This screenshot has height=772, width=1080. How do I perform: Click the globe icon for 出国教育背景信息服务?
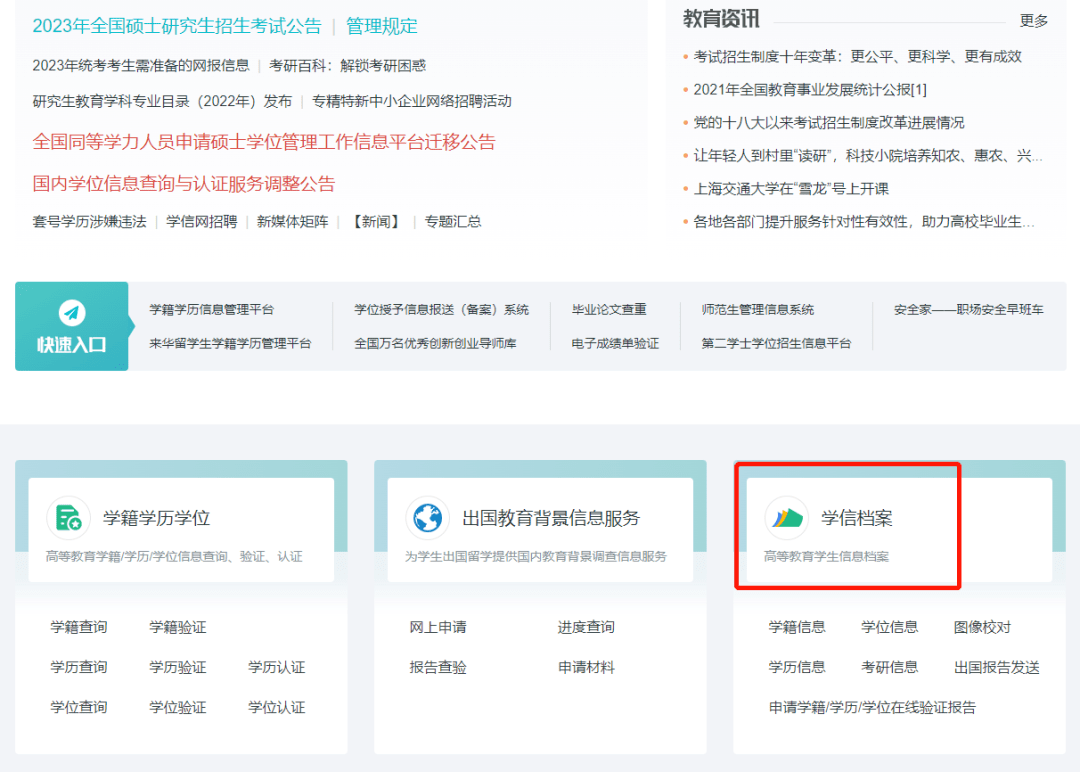click(427, 518)
